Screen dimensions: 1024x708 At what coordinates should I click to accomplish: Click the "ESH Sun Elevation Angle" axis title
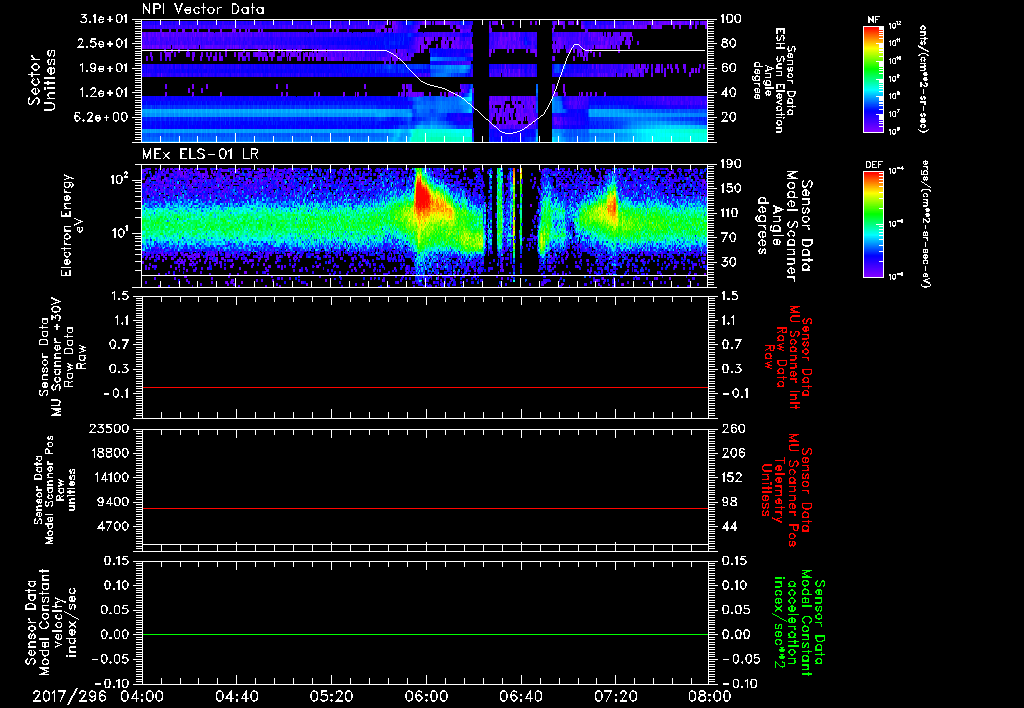tap(773, 80)
